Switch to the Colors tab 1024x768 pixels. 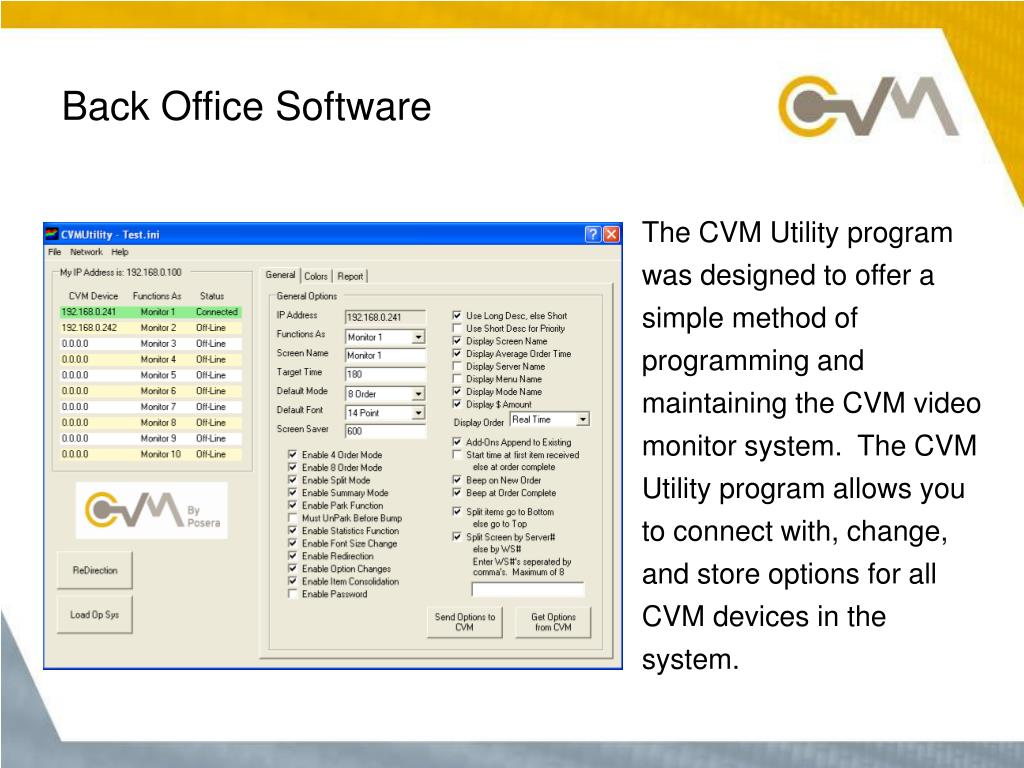(x=315, y=276)
